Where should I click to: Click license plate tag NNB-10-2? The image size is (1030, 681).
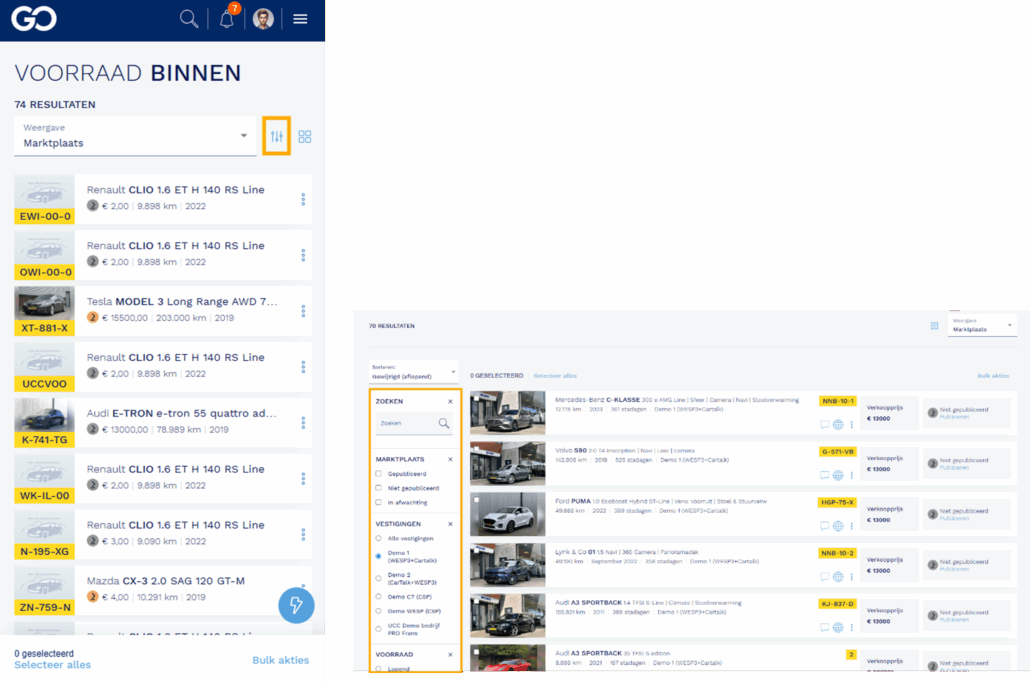[x=838, y=553]
